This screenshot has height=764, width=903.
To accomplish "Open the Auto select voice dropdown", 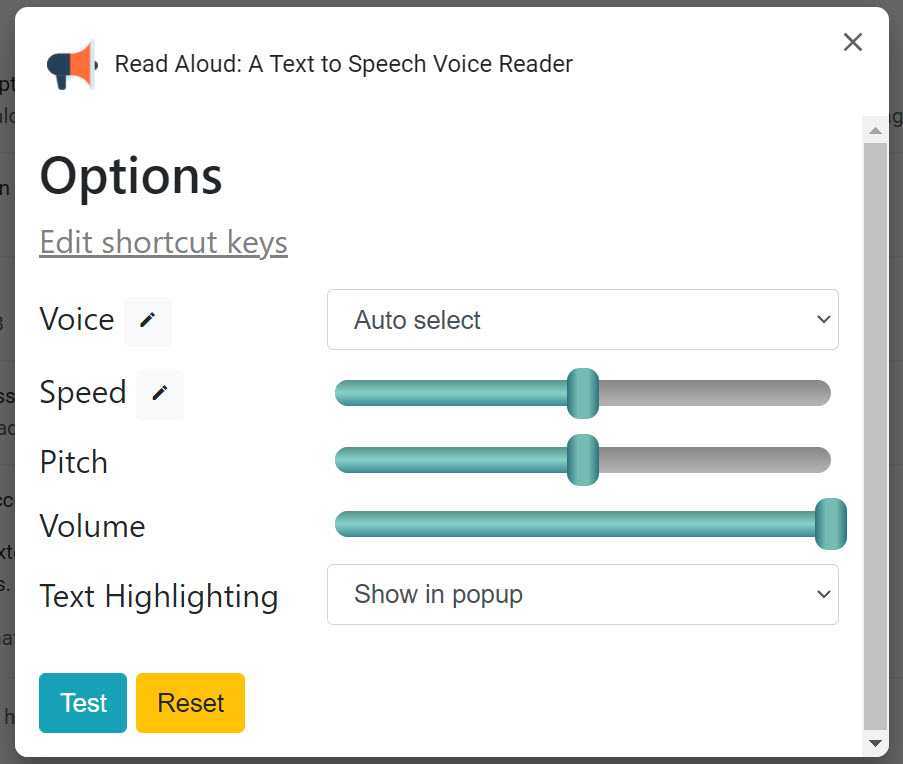I will pyautogui.click(x=583, y=320).
